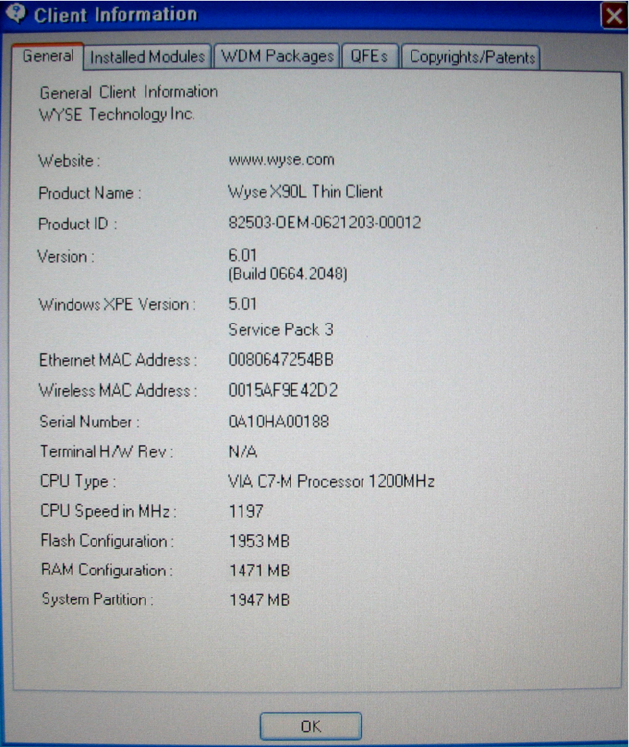Click product ID 82503-OEM-0621203-00012
The image size is (629, 747).
tap(325, 222)
